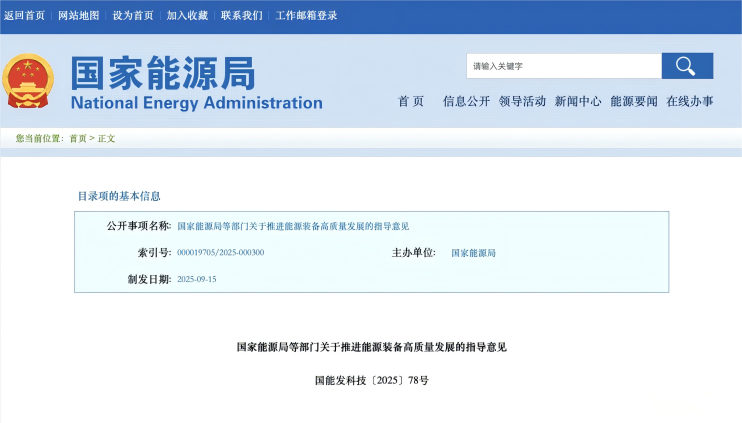The image size is (742, 423).
Task: Open 返回首页 in top bar
Action: (x=24, y=15)
